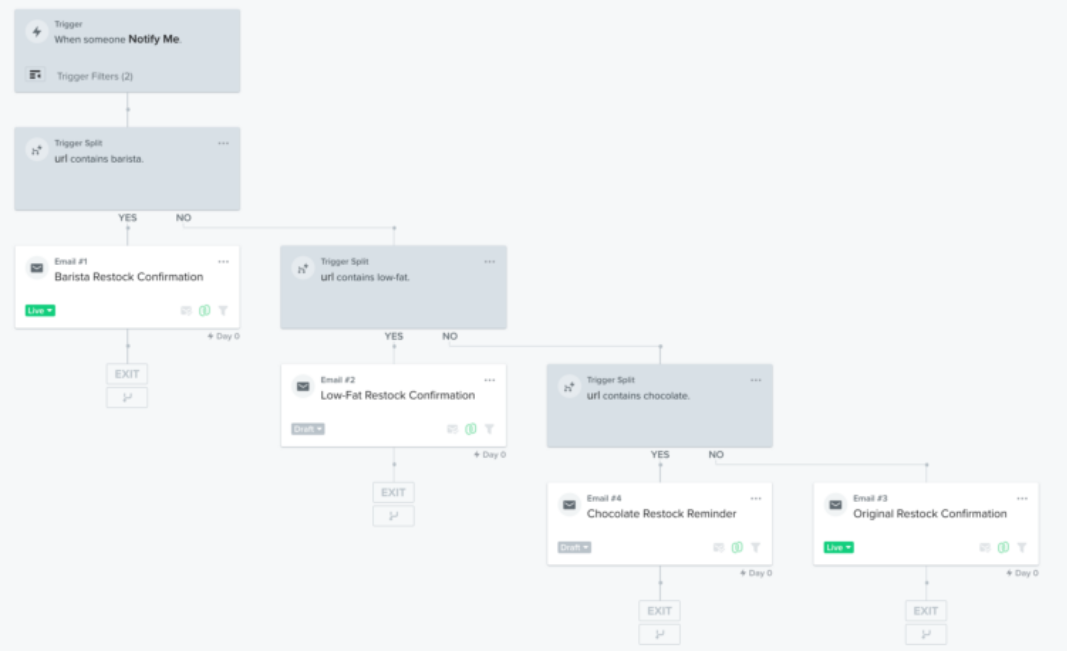The height and width of the screenshot is (651, 1067).
Task: Click the green circle icon on Low-Fat Restock Confirmation
Action: (x=470, y=429)
